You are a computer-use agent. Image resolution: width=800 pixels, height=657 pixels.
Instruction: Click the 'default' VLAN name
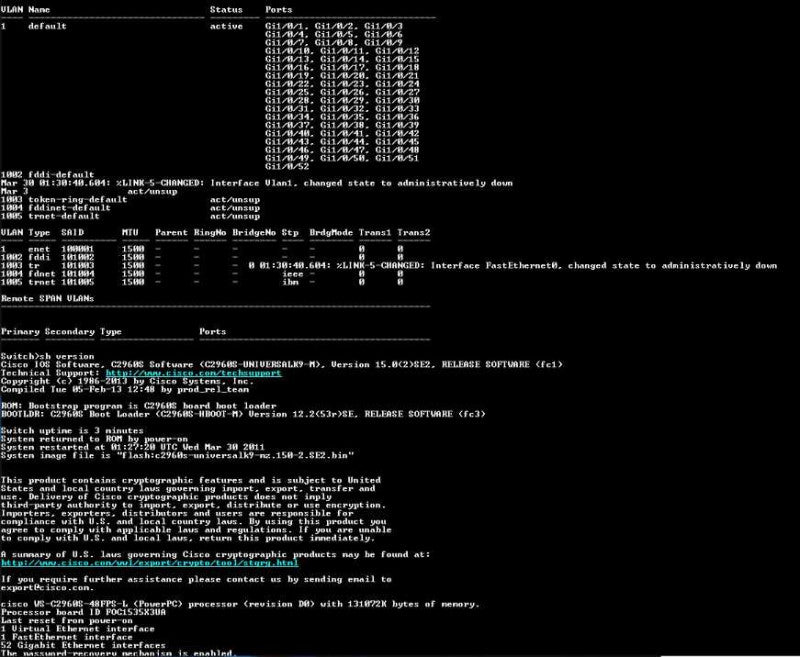(x=47, y=26)
